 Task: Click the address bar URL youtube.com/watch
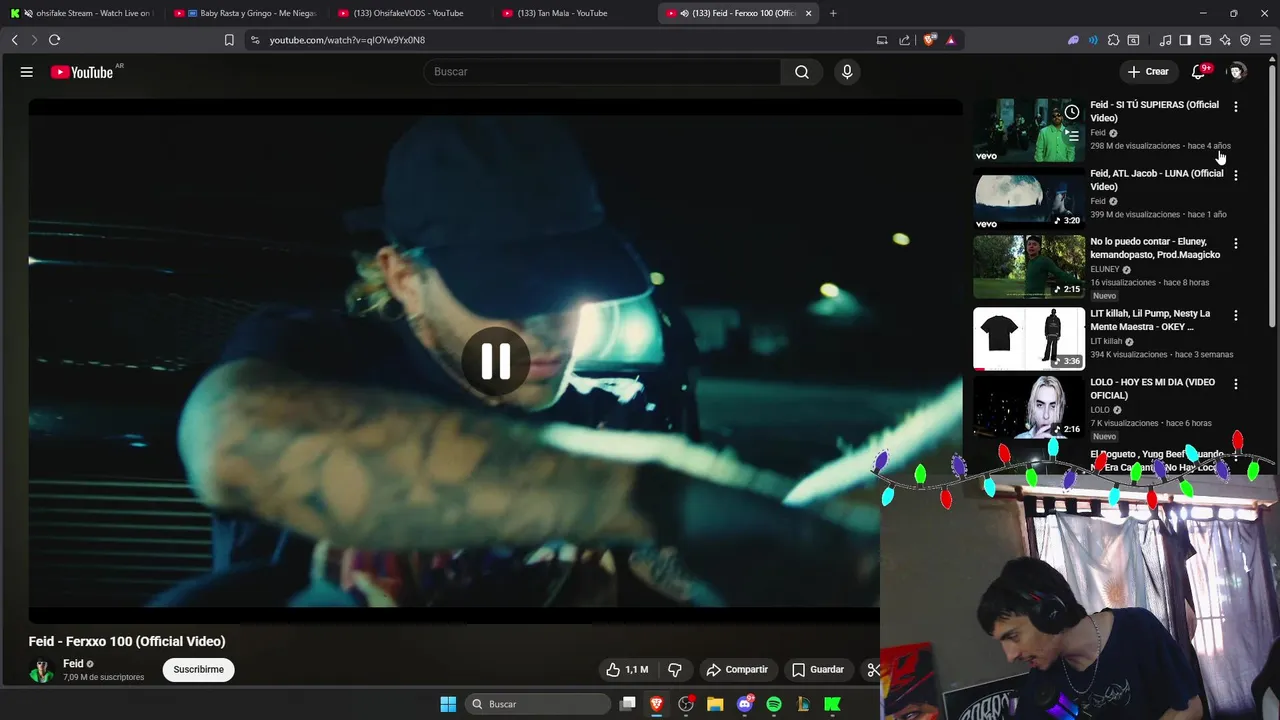(x=347, y=40)
